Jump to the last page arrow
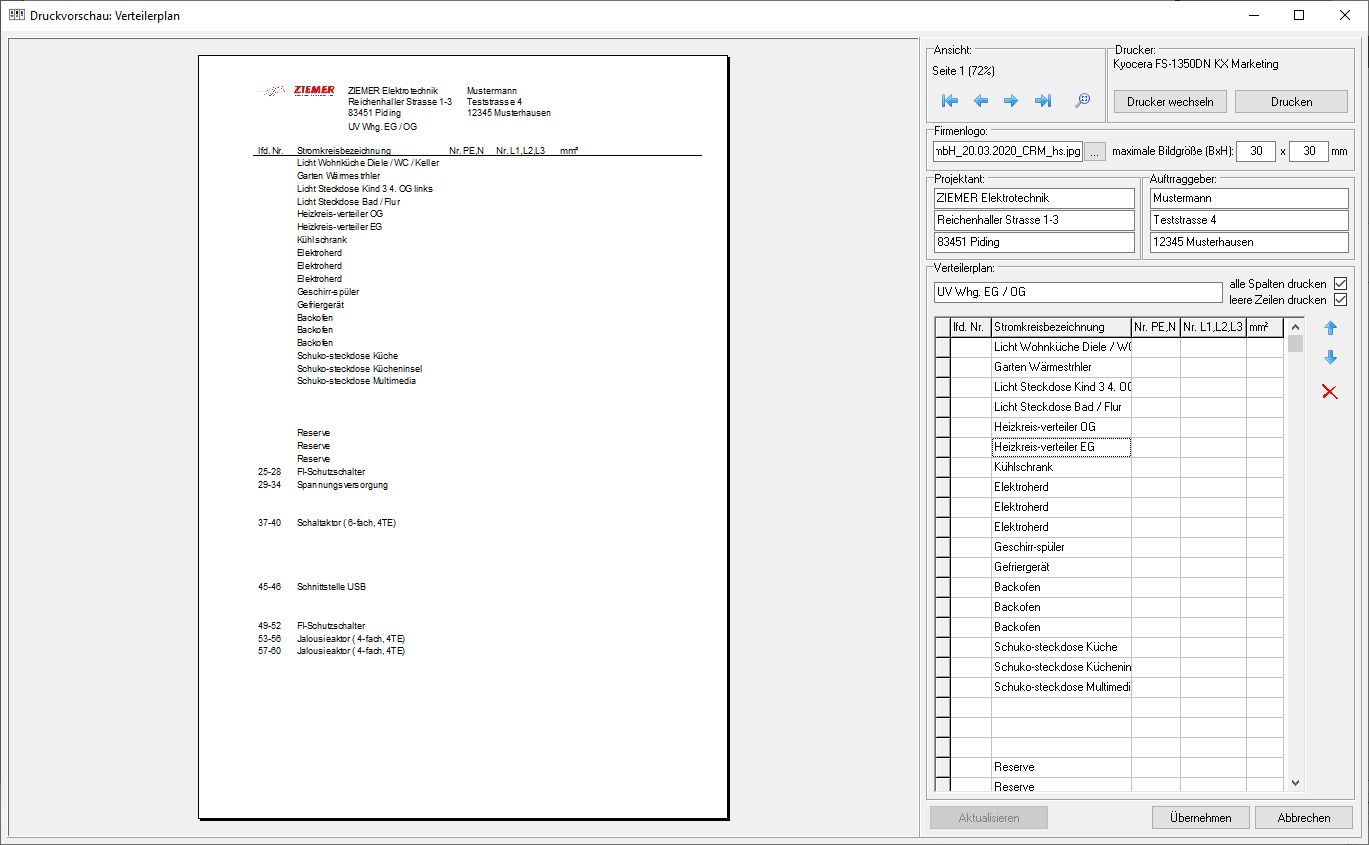The width and height of the screenshot is (1369, 845). (1043, 101)
